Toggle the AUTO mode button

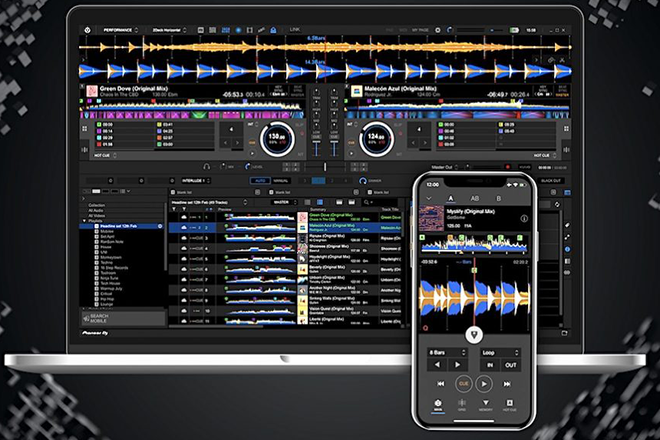(259, 181)
